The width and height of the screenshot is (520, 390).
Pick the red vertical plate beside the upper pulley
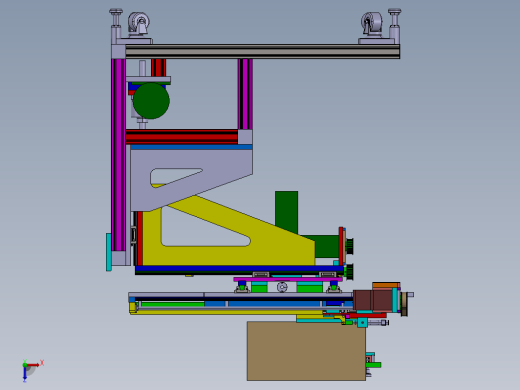(341, 246)
